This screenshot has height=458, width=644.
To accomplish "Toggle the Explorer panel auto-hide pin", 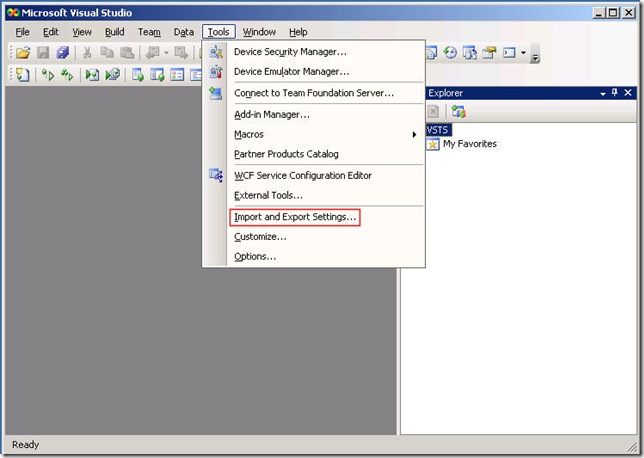I will [x=614, y=93].
